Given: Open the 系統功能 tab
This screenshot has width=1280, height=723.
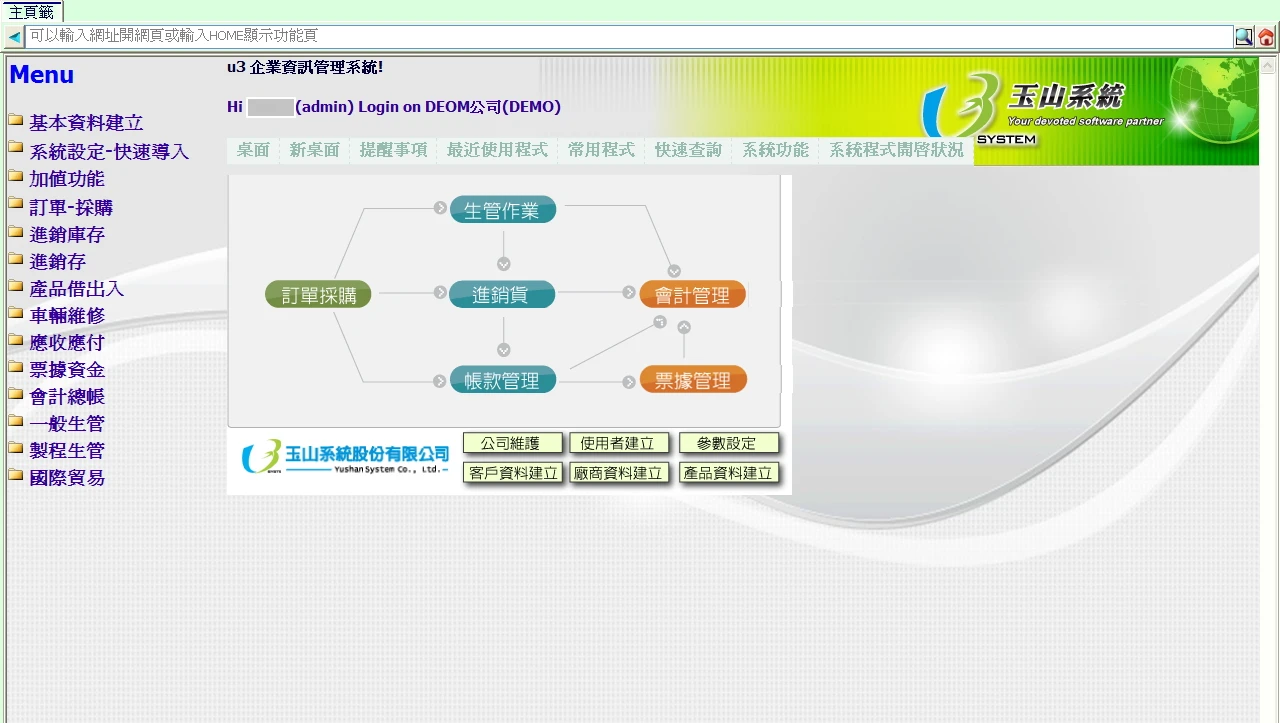Looking at the screenshot, I should 775,150.
